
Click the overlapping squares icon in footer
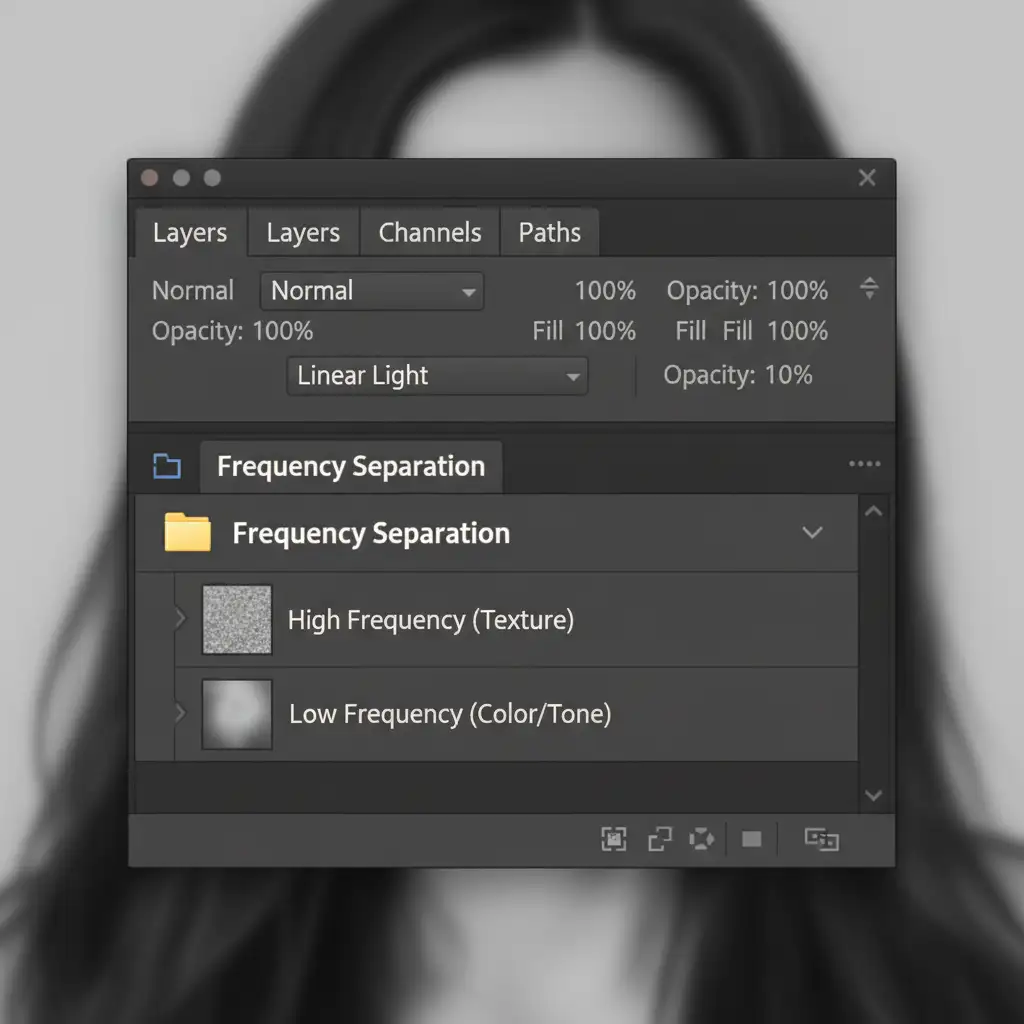coord(660,840)
